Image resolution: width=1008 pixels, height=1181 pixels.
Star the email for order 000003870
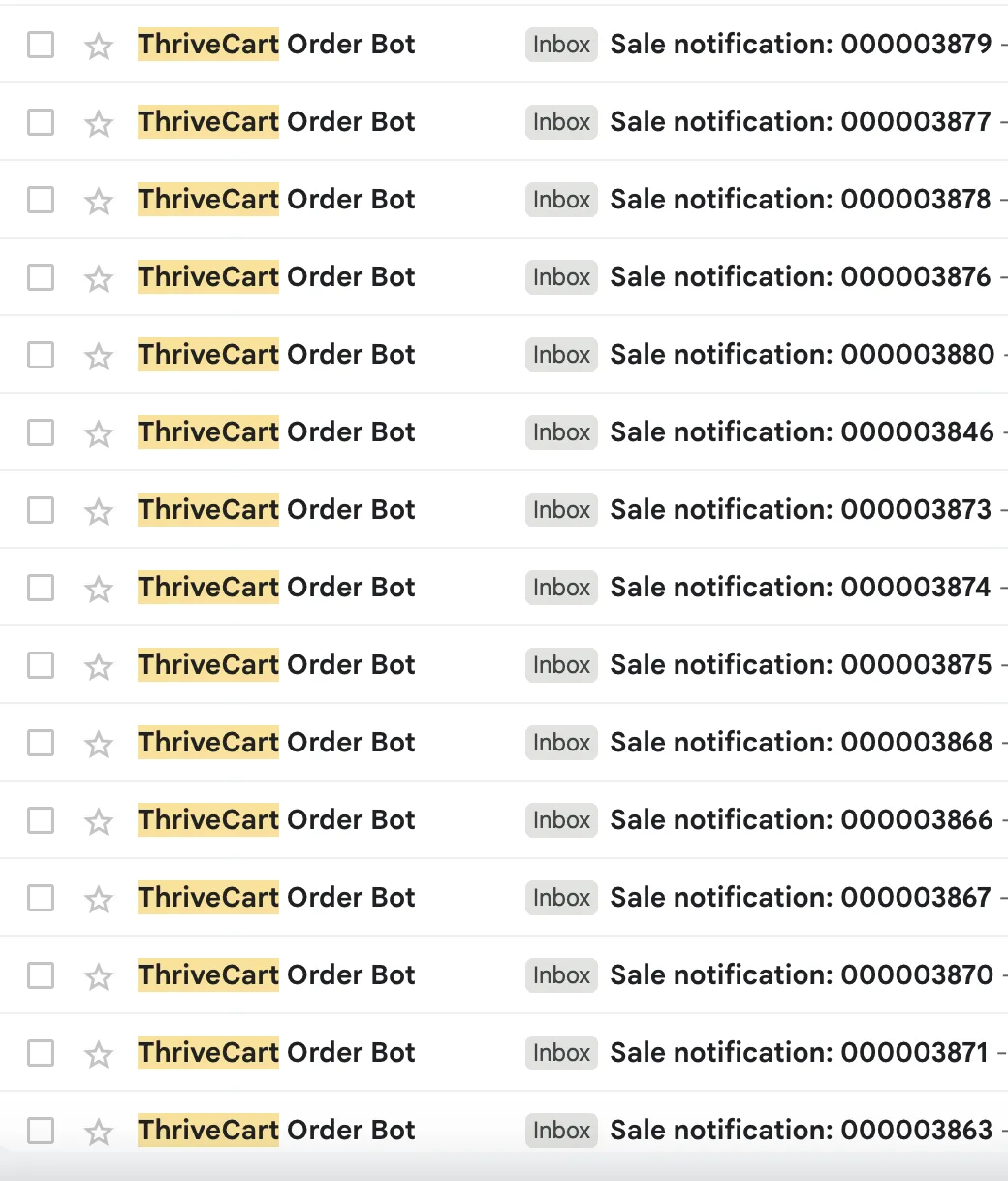(99, 976)
